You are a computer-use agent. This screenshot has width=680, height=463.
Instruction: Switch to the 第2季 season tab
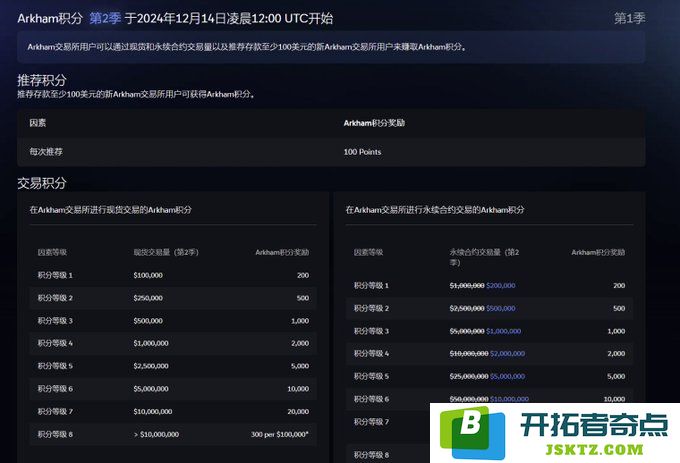[x=105, y=18]
